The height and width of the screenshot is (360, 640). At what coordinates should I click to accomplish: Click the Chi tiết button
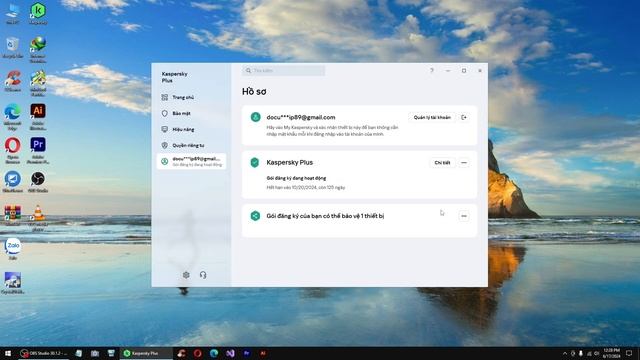coord(442,162)
